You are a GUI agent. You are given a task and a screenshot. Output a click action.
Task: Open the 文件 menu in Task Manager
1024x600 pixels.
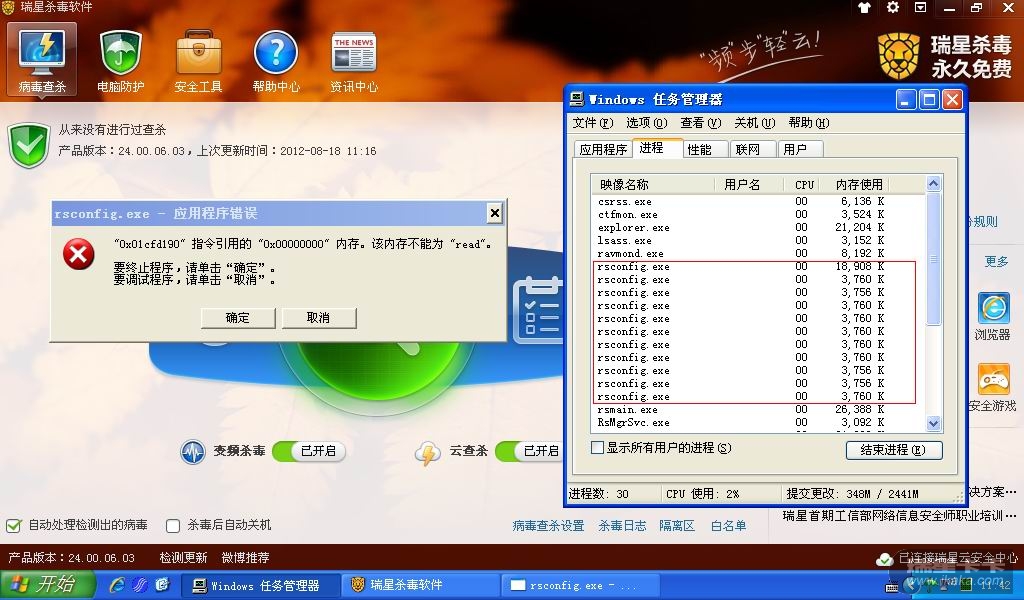[592, 123]
